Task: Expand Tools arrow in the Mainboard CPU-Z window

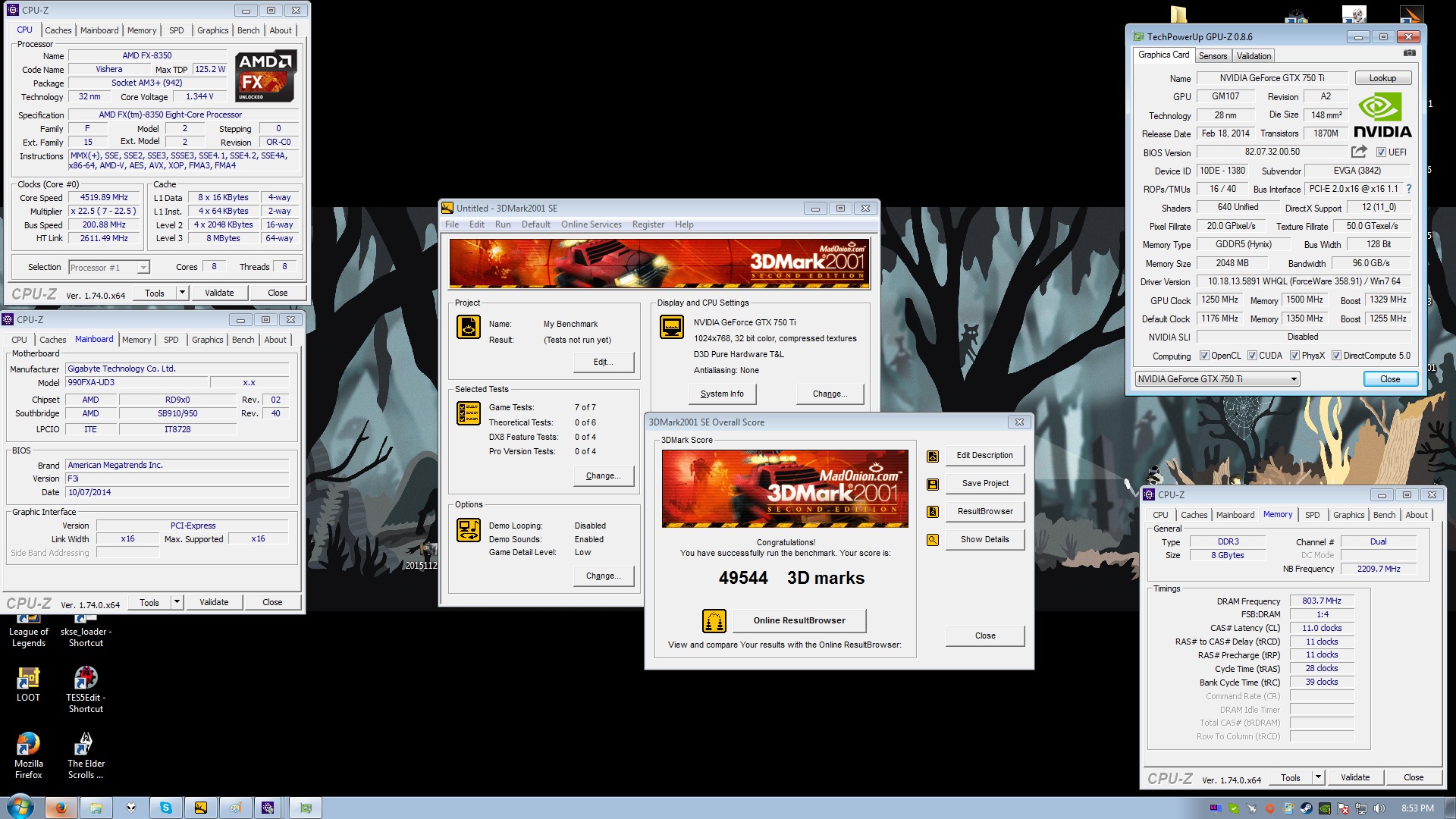Action: coord(177,602)
